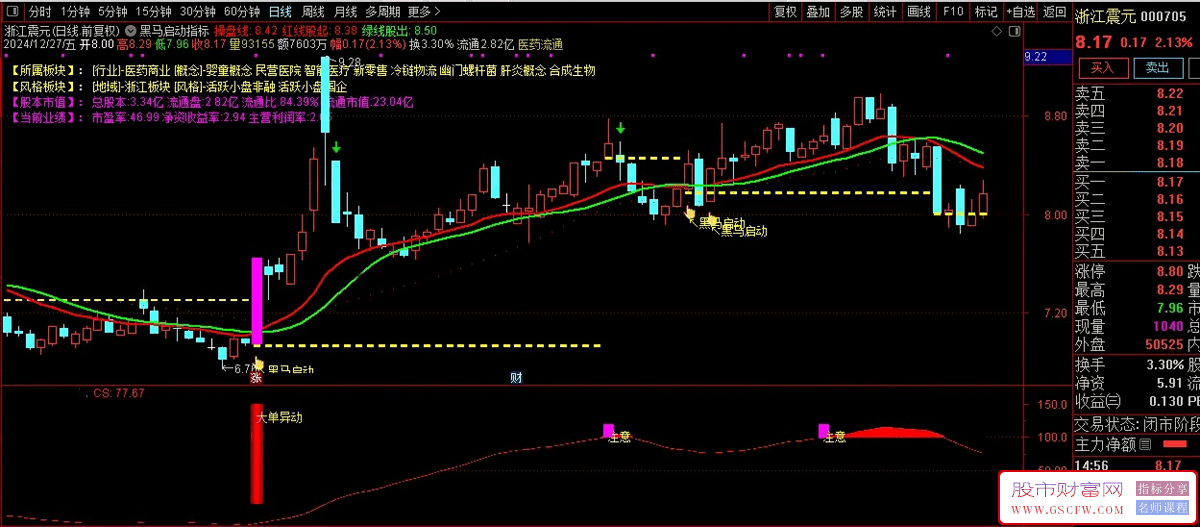The image size is (1200, 527).
Task: Click the 民营医院 concept link
Action: [278, 71]
